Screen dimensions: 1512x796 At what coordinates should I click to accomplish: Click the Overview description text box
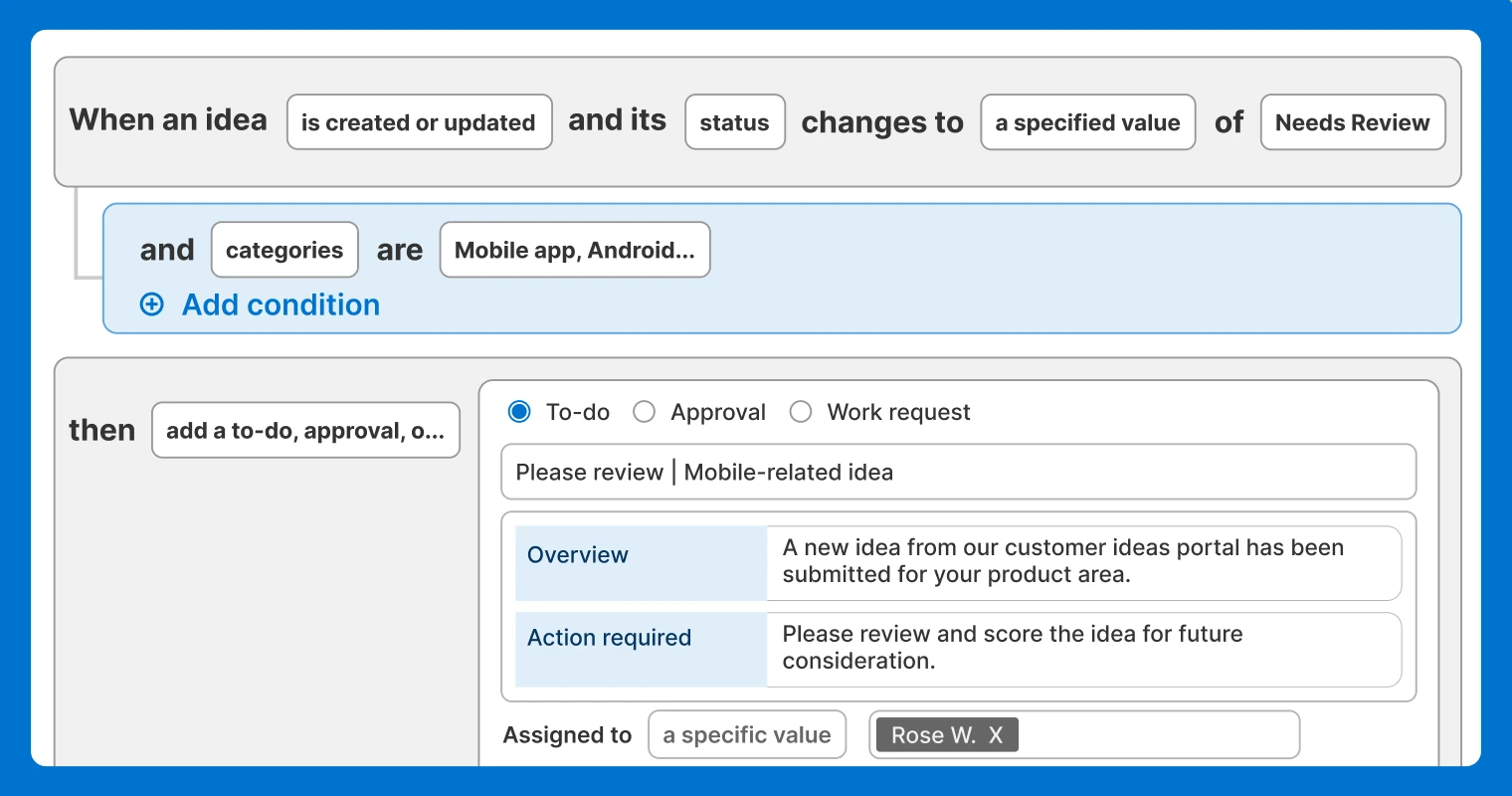click(x=1084, y=563)
